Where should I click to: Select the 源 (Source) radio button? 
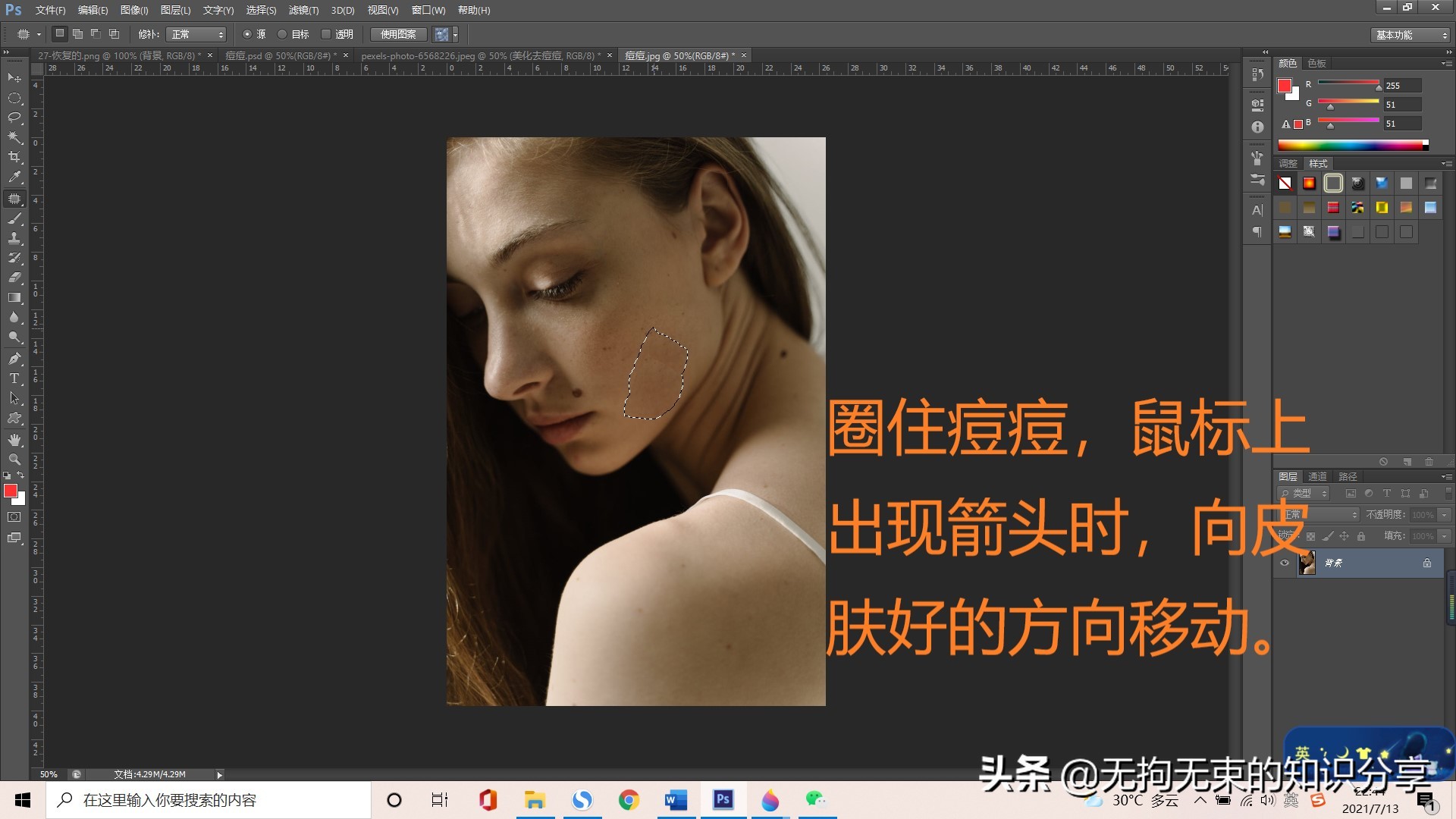248,34
